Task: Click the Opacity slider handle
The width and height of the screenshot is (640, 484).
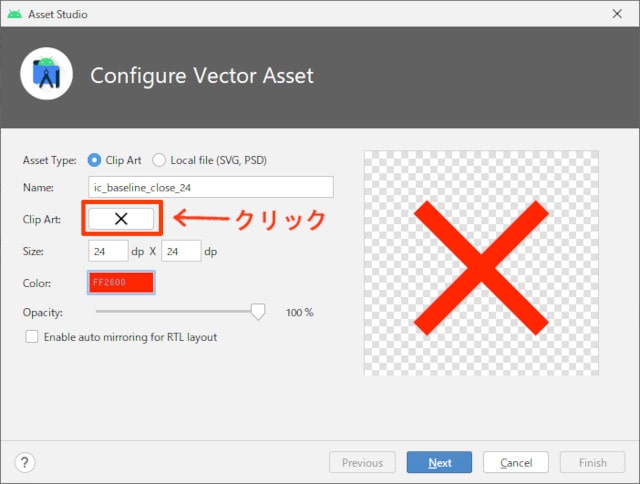Action: (x=257, y=312)
